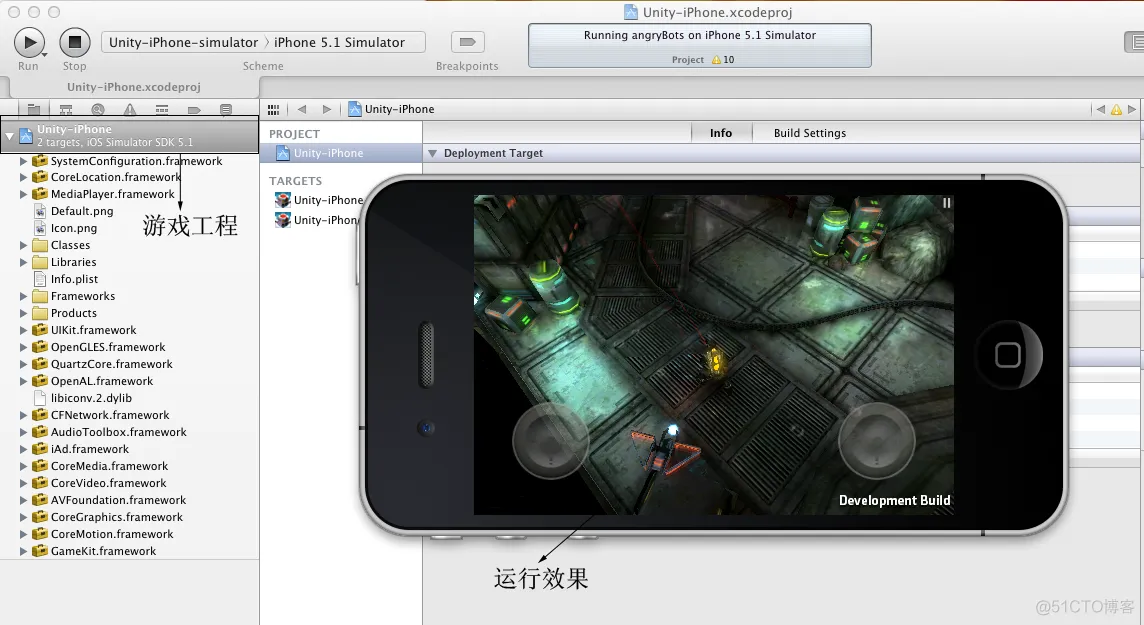Show the Symbol navigator icon
This screenshot has width=1144, height=625.
click(x=66, y=109)
